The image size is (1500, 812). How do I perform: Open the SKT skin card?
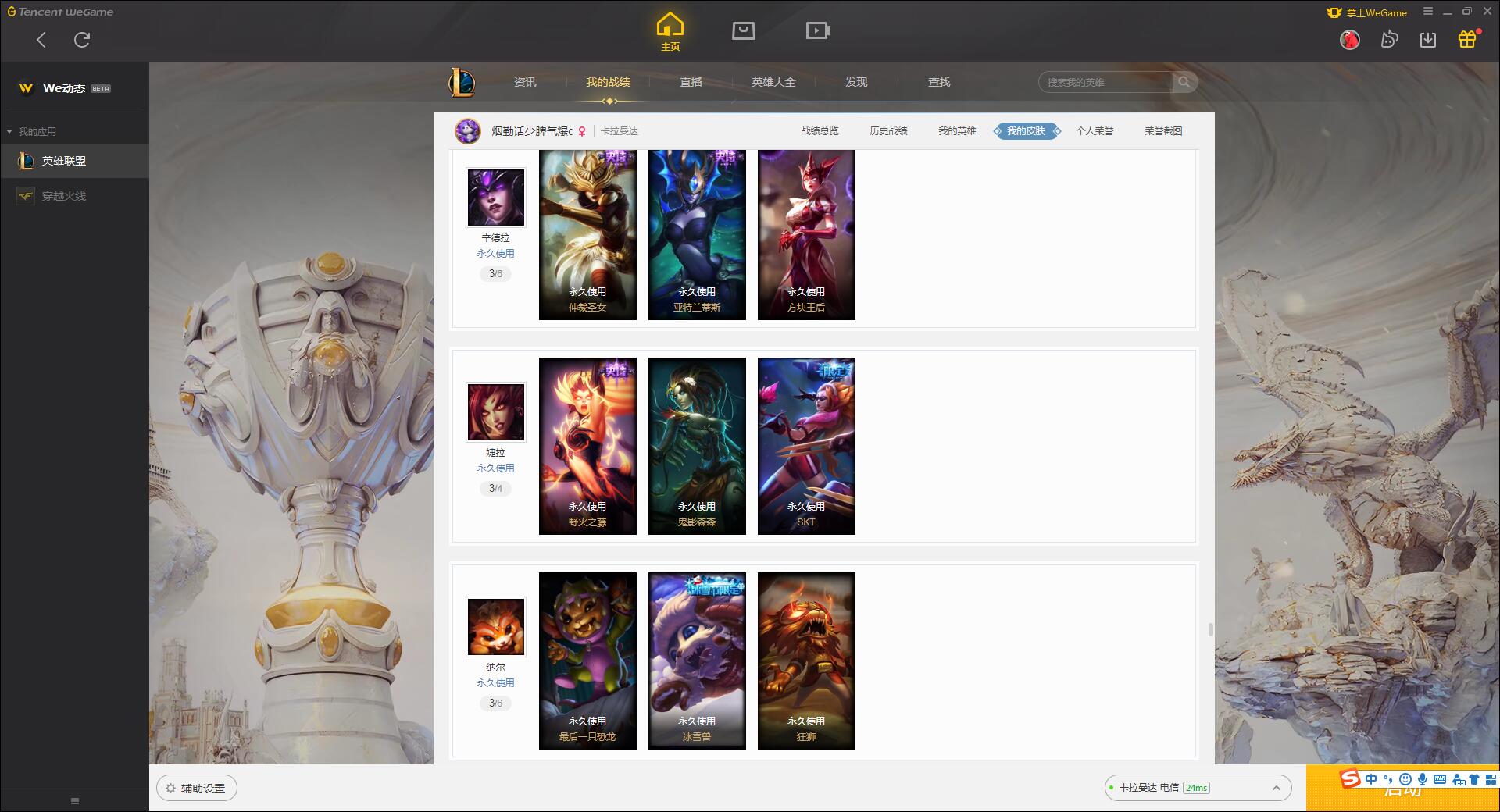coord(806,446)
